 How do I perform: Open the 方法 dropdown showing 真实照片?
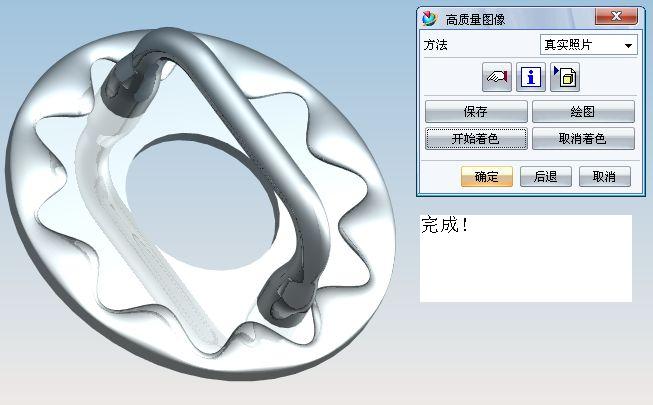[588, 45]
